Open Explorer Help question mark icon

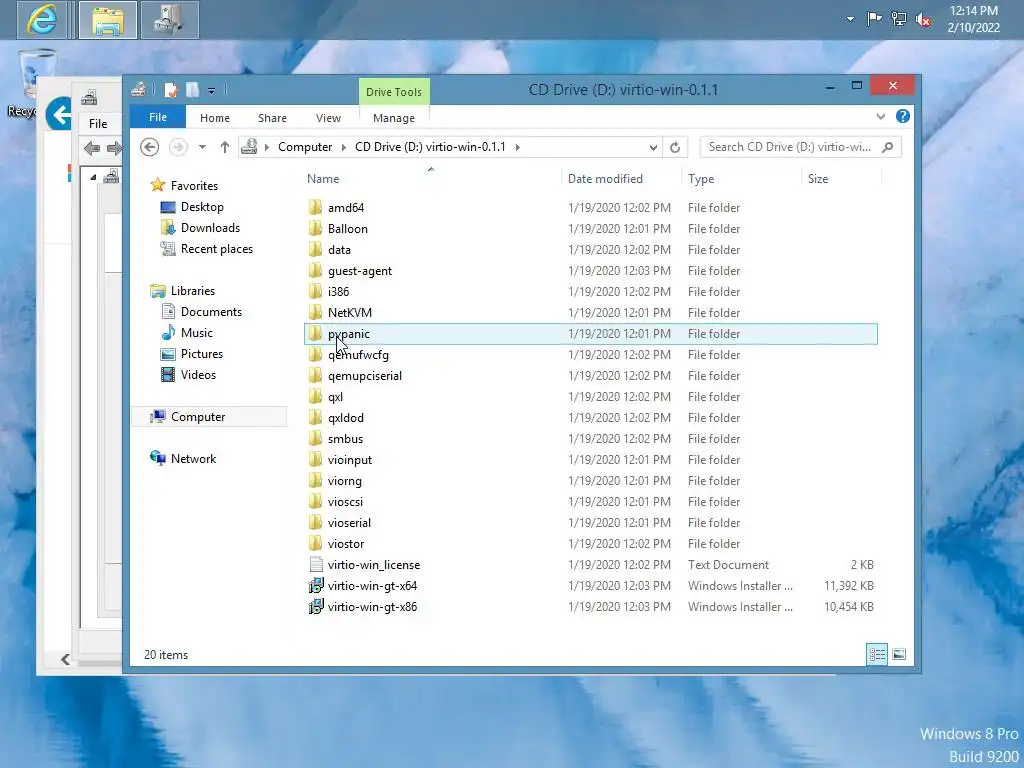coord(903,116)
